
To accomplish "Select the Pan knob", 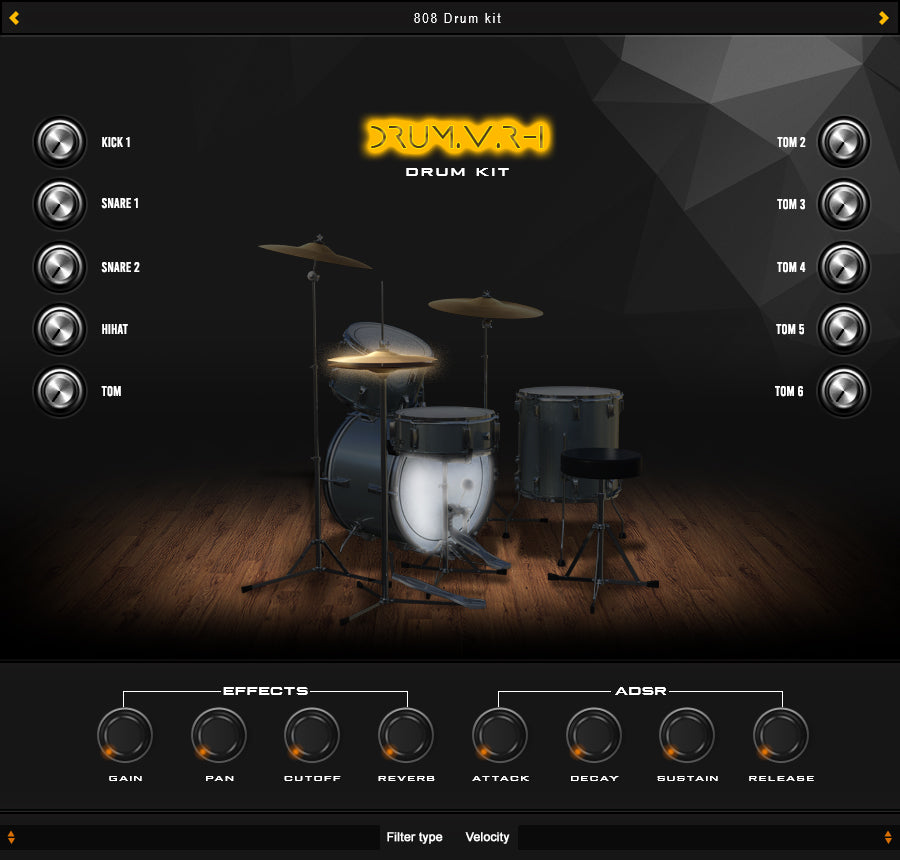I will click(219, 735).
